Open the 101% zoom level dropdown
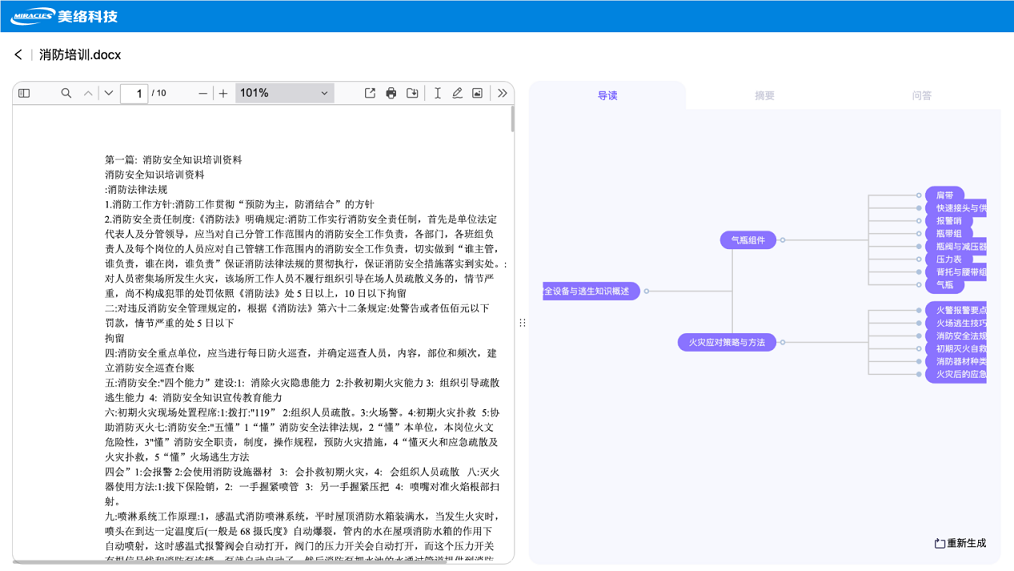Viewport: 1014px width, 571px height. tap(284, 93)
